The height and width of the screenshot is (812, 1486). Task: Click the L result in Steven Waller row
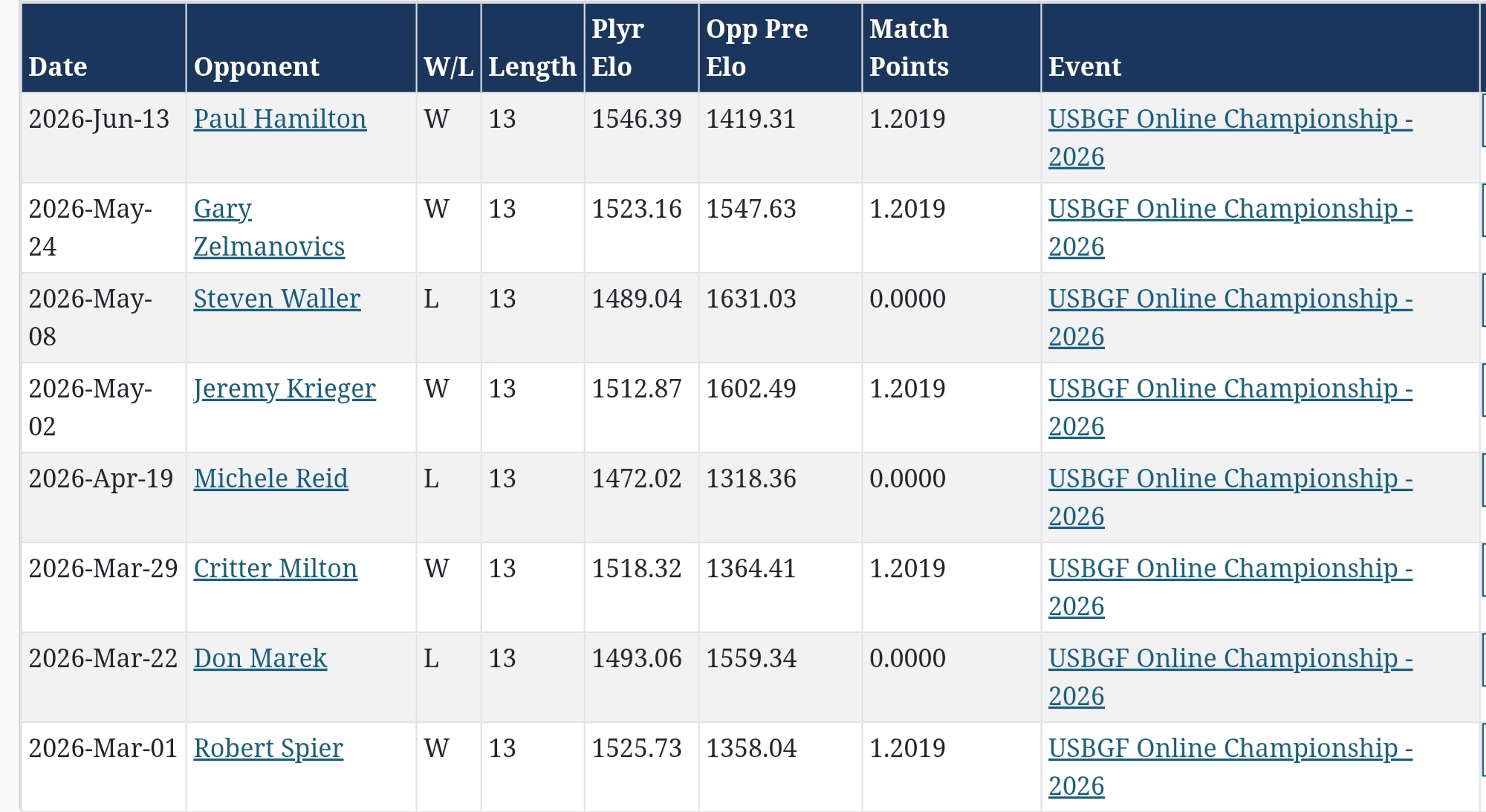click(x=432, y=299)
